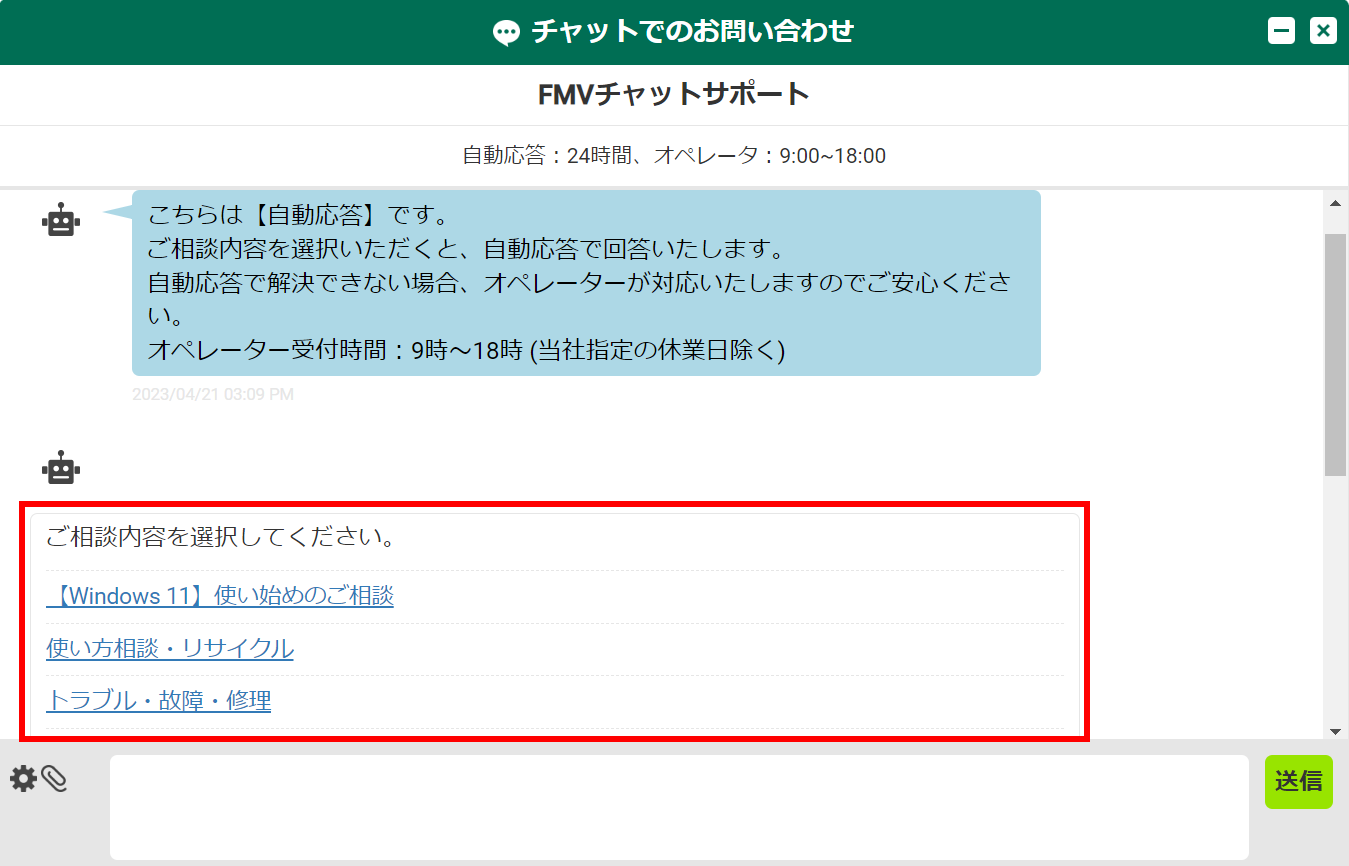
Task: Click the 自動応答：24時間 hours info line
Action: [x=673, y=156]
